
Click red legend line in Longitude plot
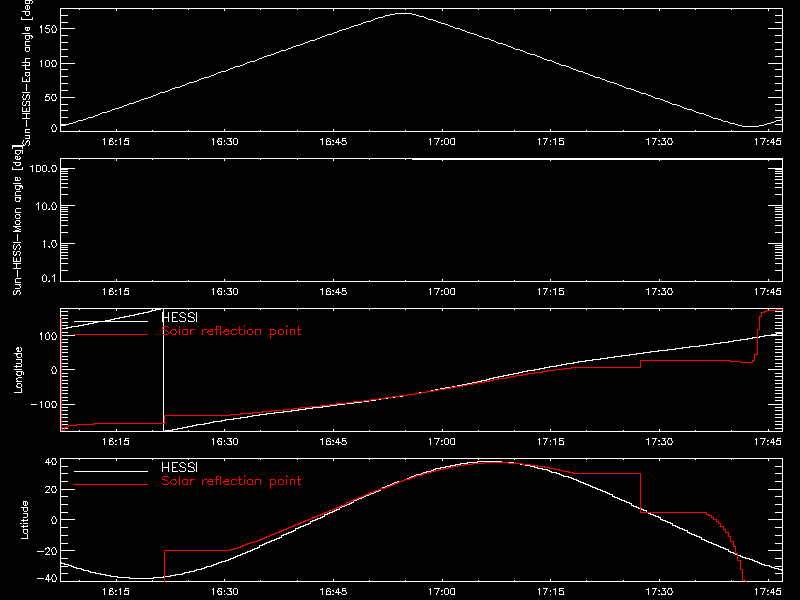(111, 335)
